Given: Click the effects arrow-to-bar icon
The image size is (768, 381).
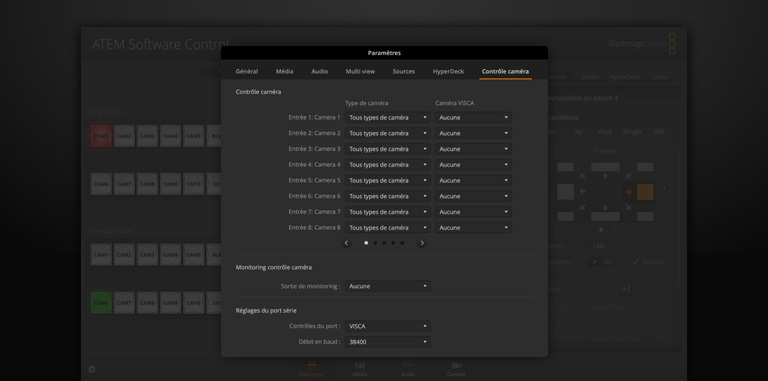Looking at the screenshot, I should (624, 289).
